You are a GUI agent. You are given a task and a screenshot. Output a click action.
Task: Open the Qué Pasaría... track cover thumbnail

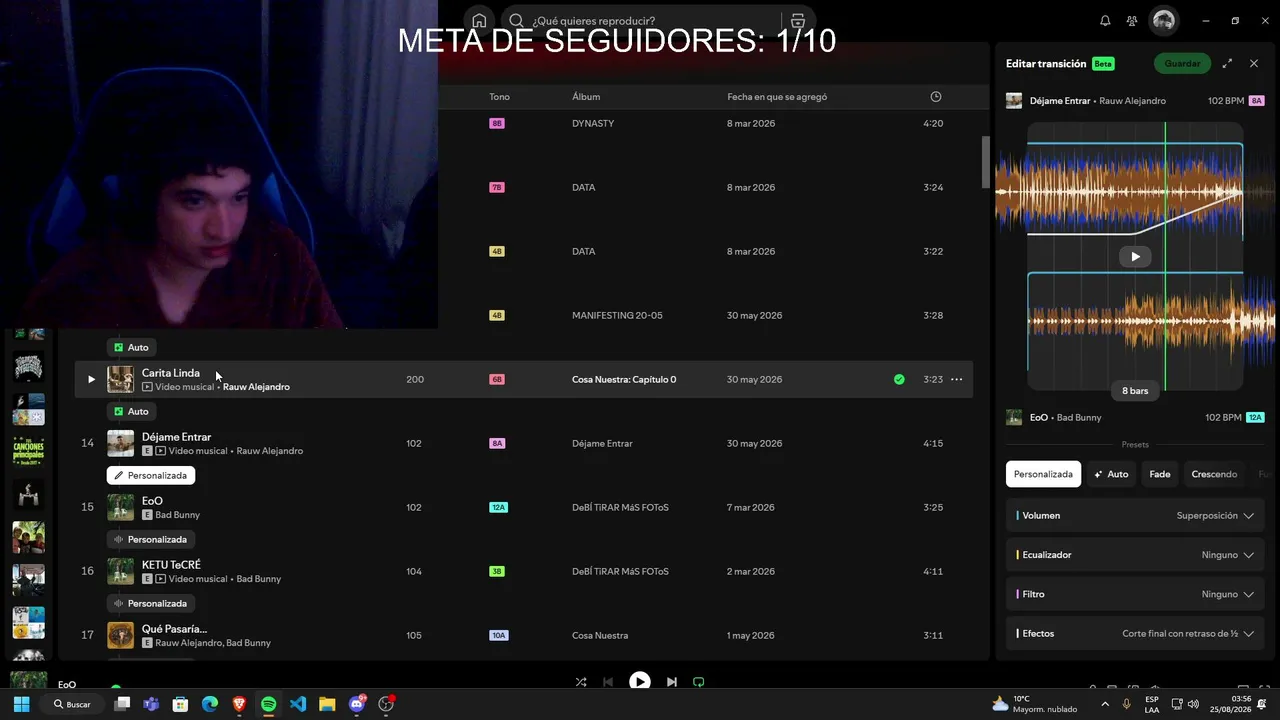(120, 635)
